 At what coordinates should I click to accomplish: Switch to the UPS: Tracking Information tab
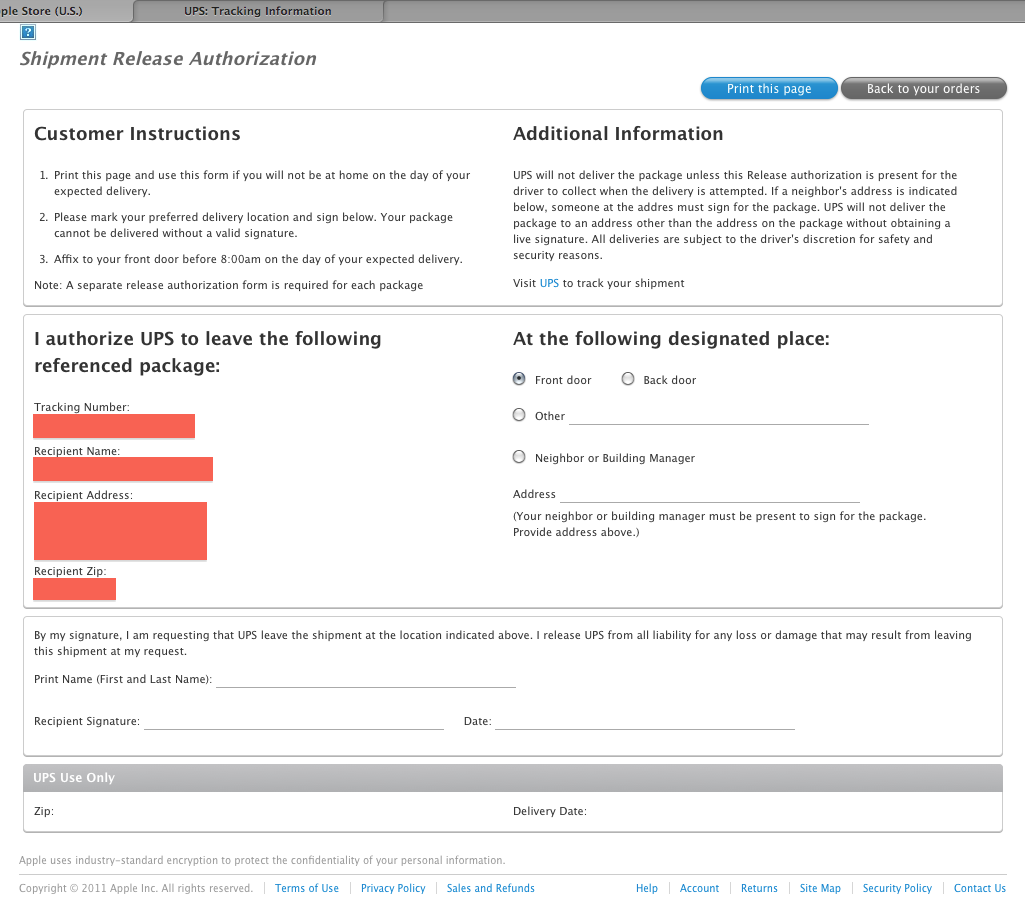pyautogui.click(x=258, y=11)
